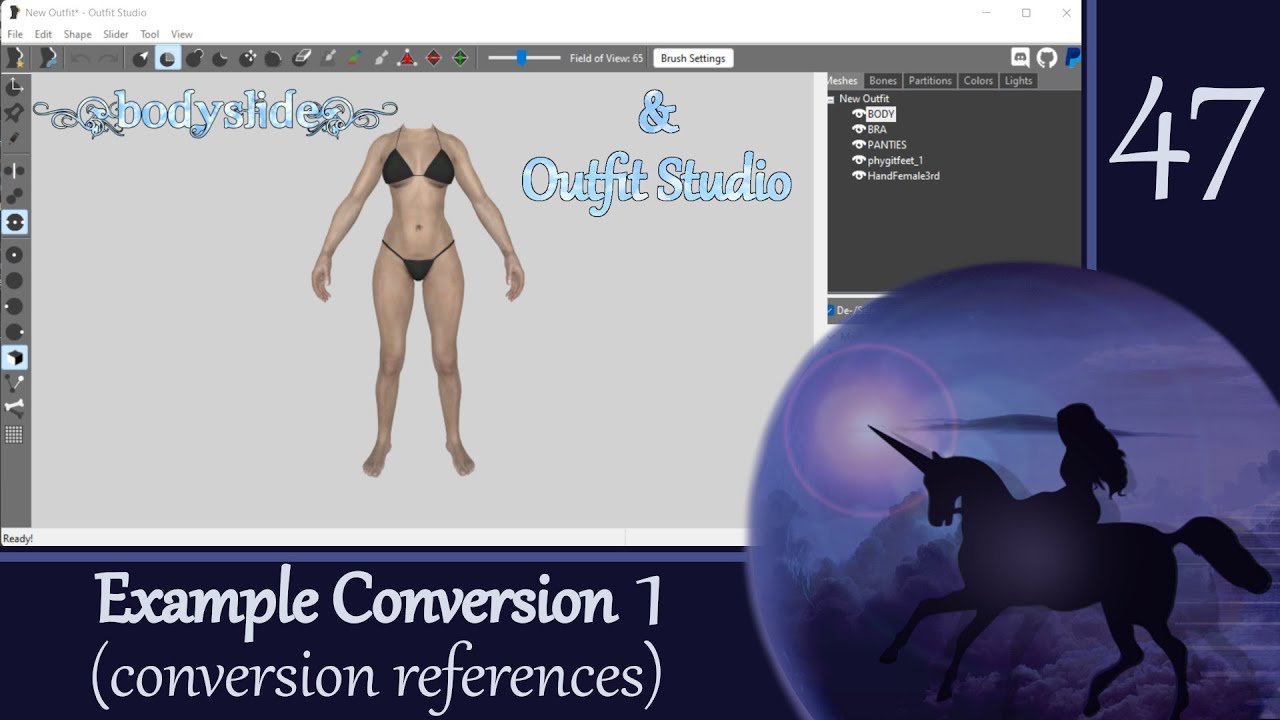The height and width of the screenshot is (720, 1280).
Task: Choose the red triangle Collapse Vertex tool
Action: 407,58
